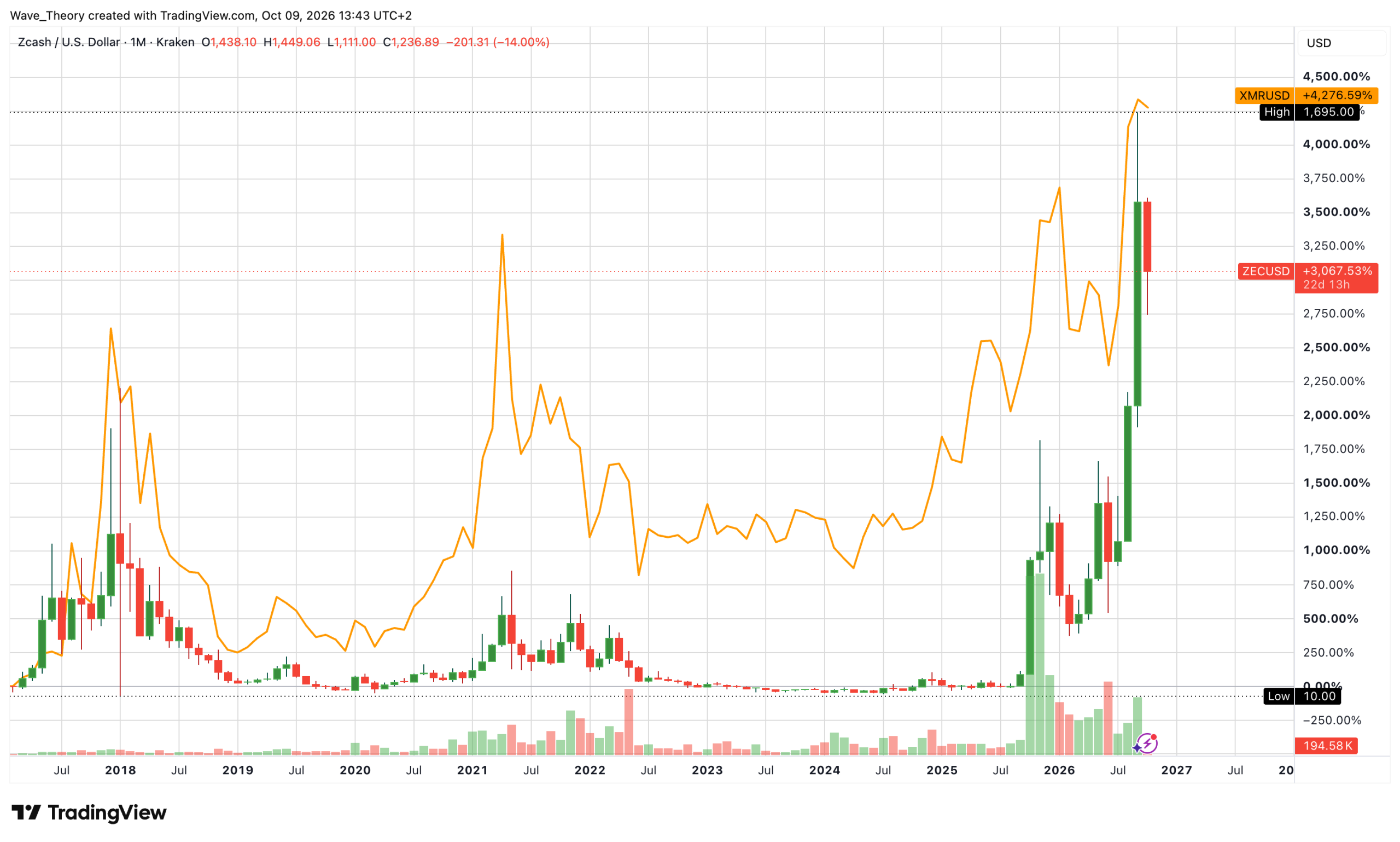Click the −201.31 (−14.00%) change value
Viewport: 1400px width, 842px height.
pyautogui.click(x=498, y=42)
